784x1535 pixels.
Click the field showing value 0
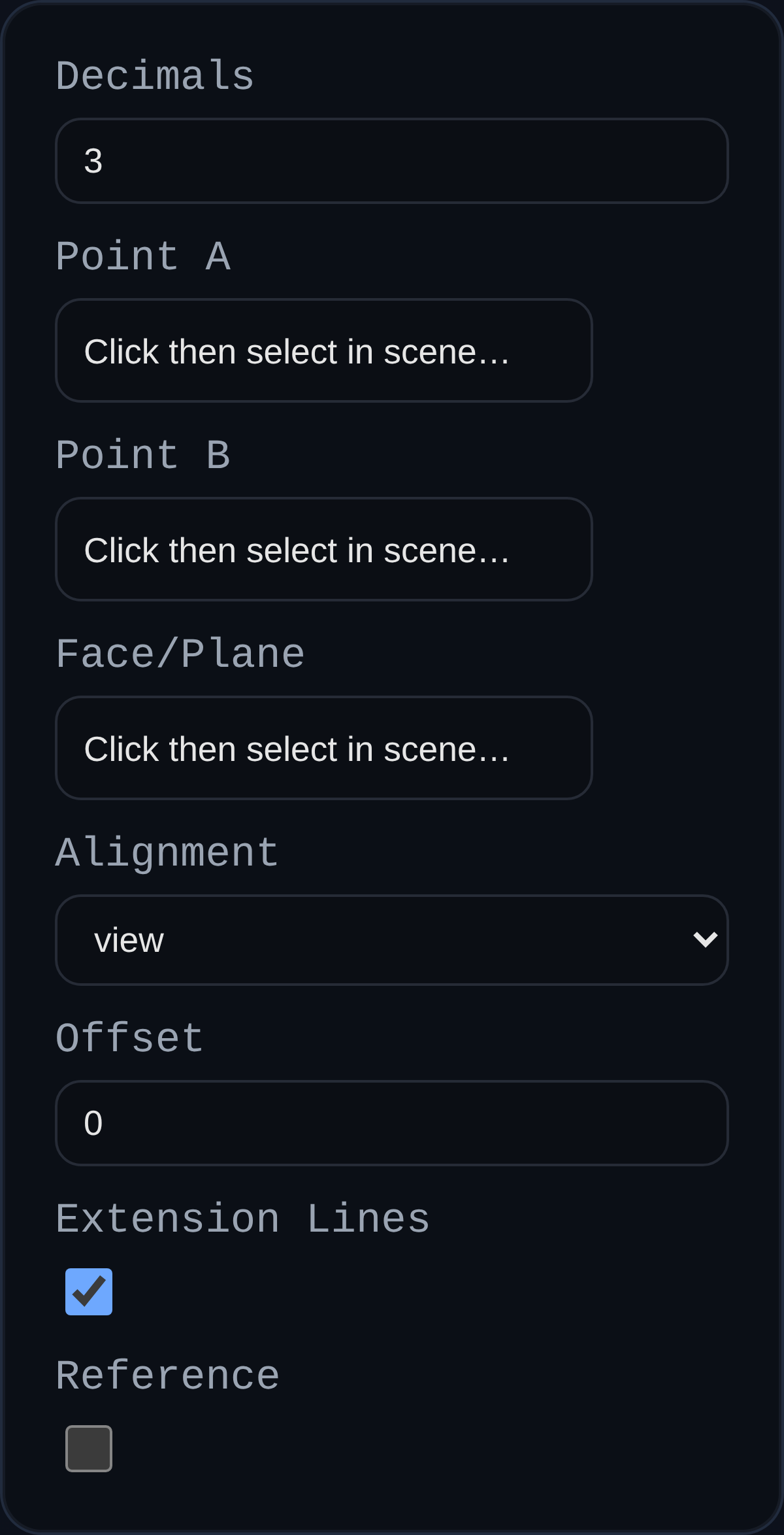click(x=391, y=1122)
